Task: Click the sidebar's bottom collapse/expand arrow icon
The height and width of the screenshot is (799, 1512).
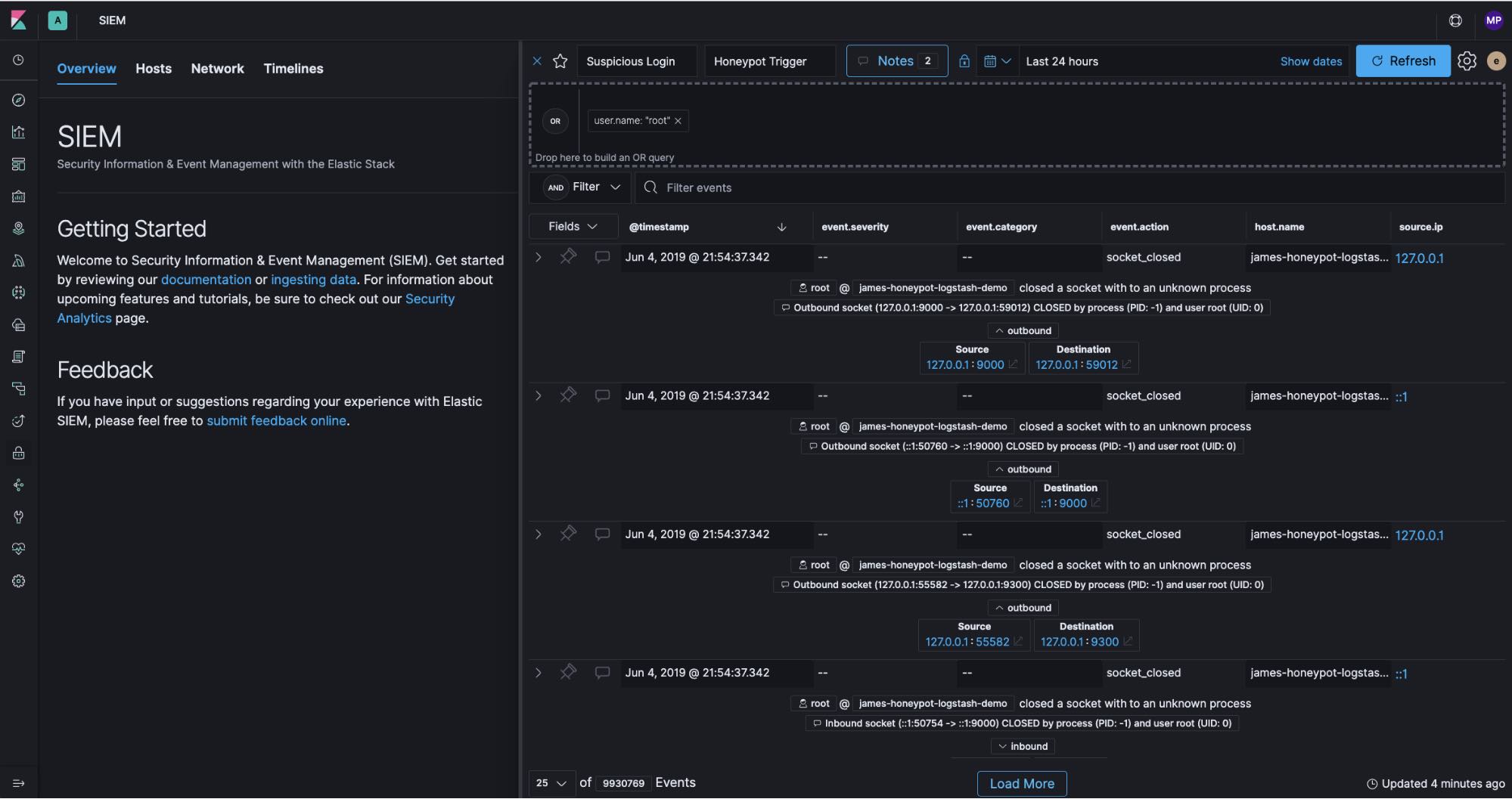Action: (x=19, y=783)
